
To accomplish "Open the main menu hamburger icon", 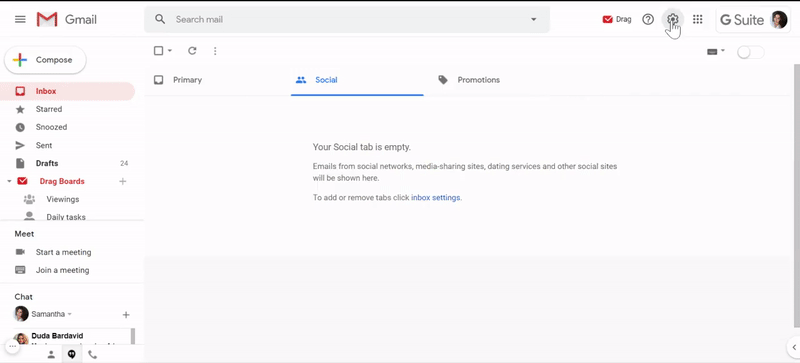I will (20, 19).
